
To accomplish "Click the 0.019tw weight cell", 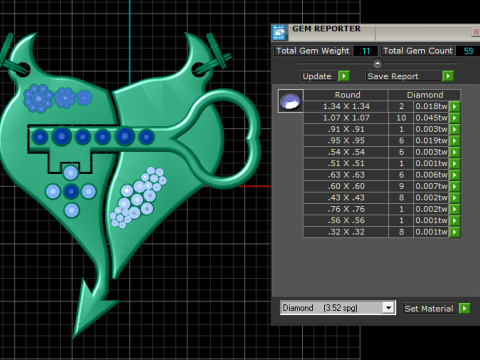I will click(x=431, y=141).
